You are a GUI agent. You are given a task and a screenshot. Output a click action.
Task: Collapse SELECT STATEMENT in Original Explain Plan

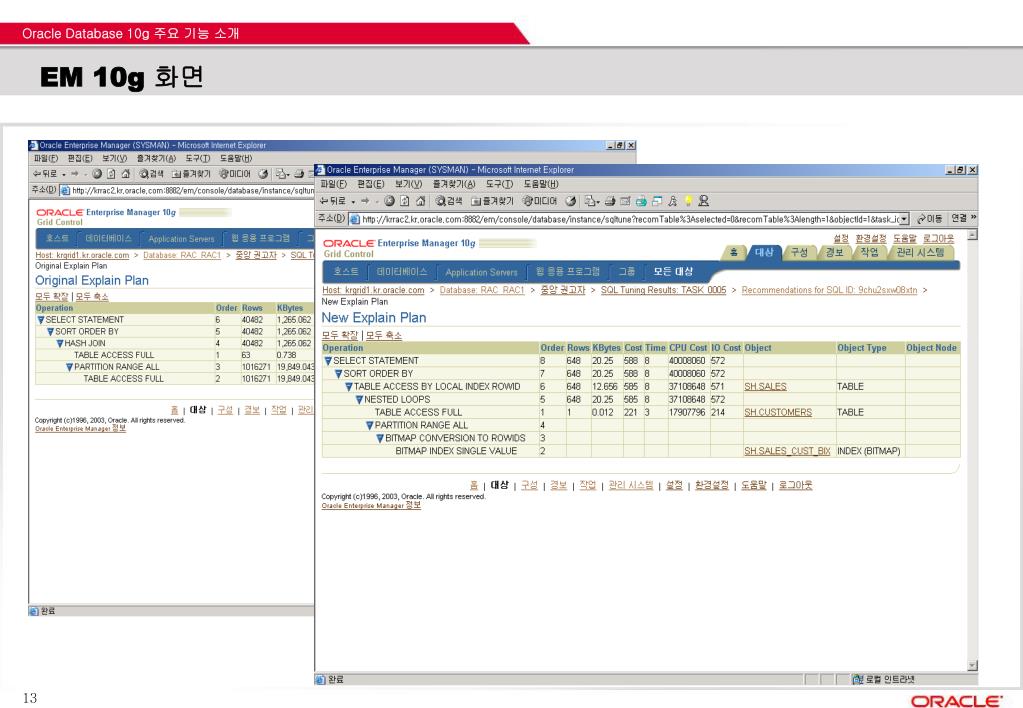click(x=41, y=320)
